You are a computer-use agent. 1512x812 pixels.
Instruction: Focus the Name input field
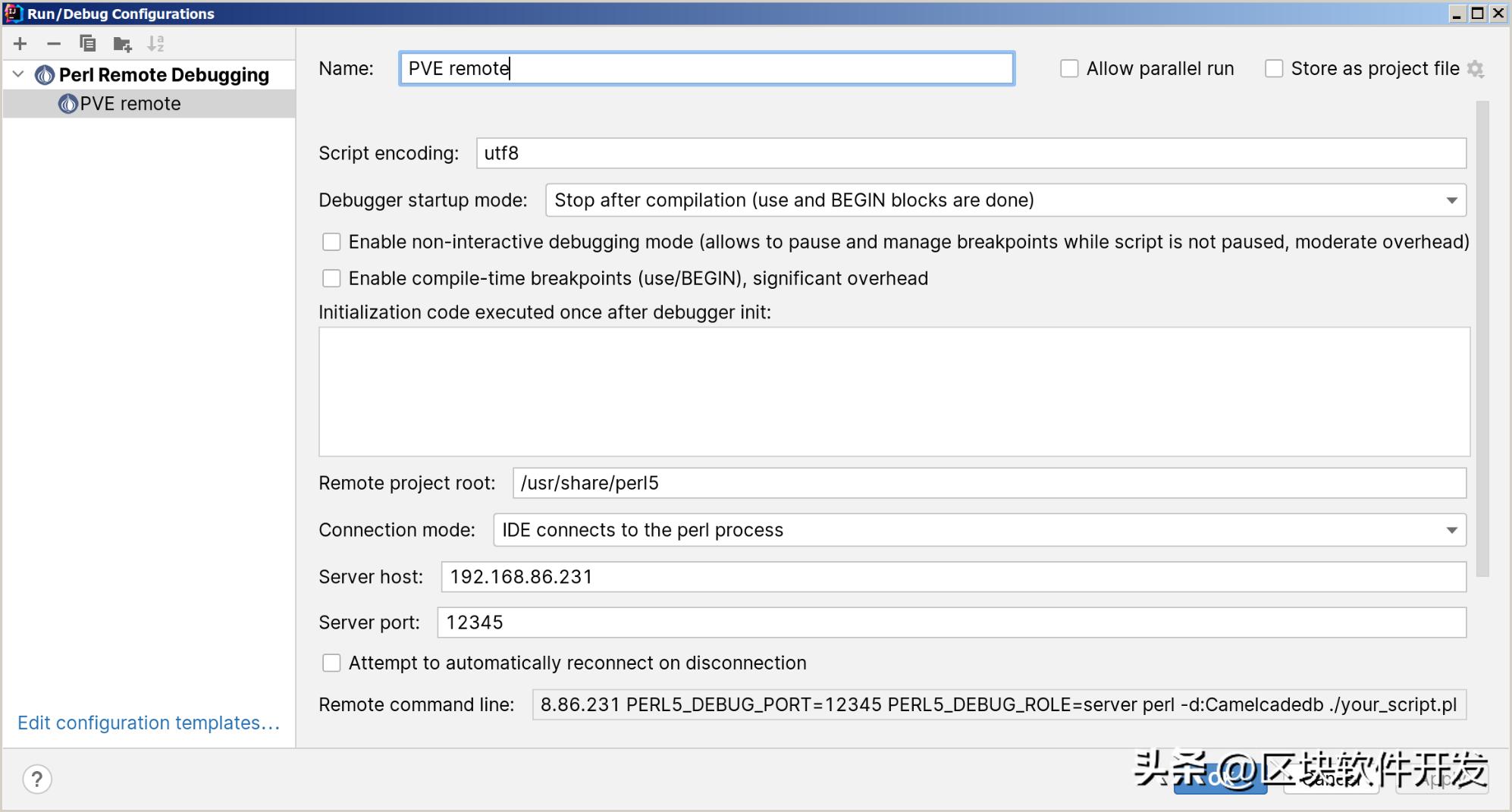pyautogui.click(x=707, y=68)
